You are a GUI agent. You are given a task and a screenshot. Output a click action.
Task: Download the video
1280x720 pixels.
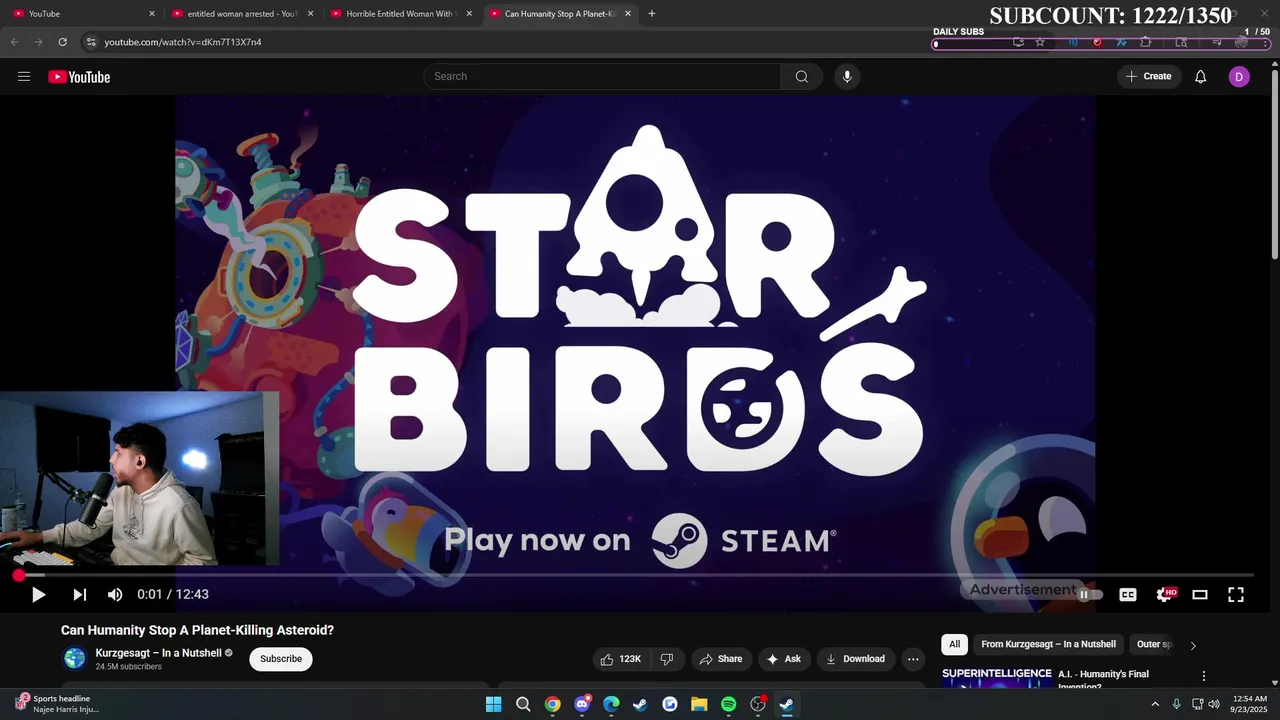coord(856,659)
